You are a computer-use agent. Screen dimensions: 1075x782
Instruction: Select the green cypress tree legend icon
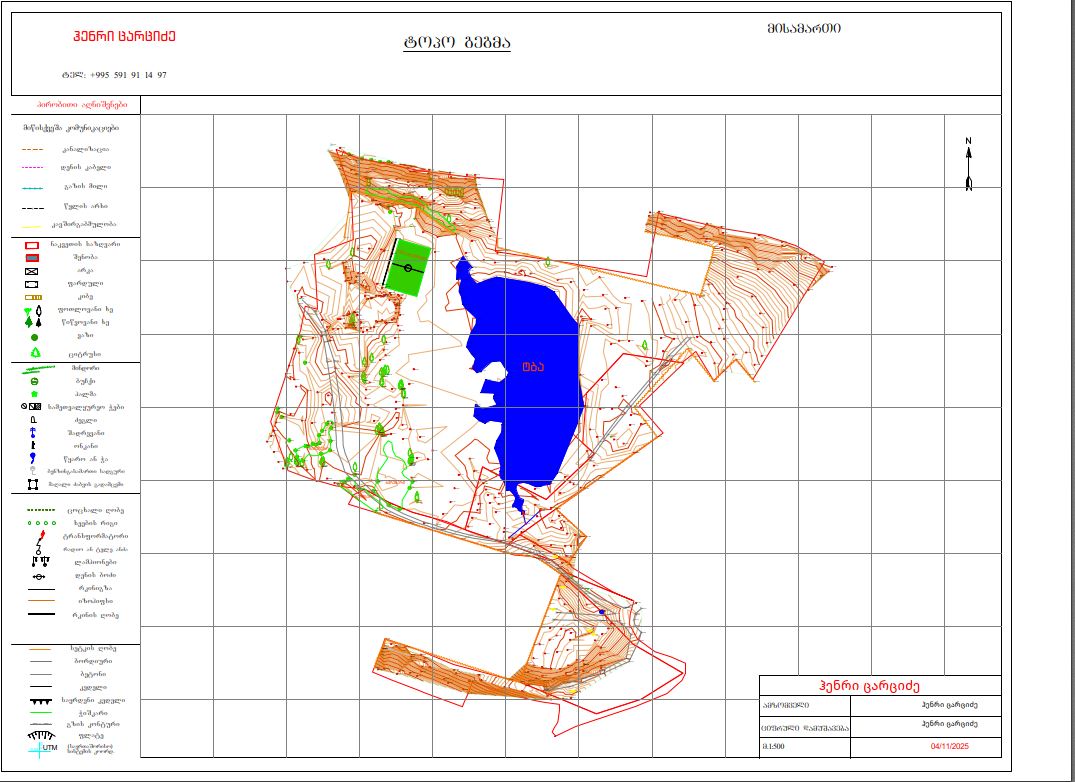click(x=35, y=353)
